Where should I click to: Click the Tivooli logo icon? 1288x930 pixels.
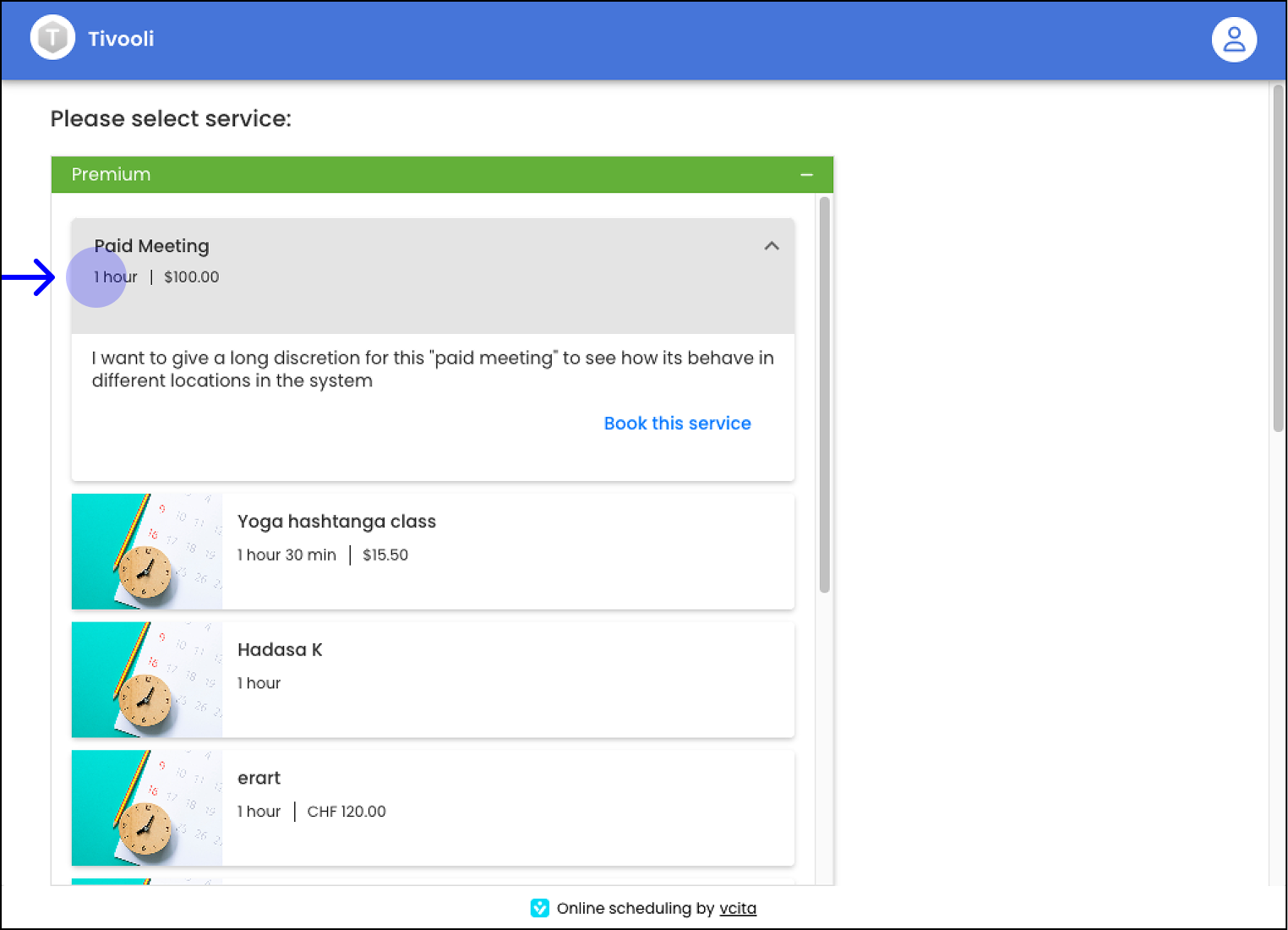[x=53, y=38]
